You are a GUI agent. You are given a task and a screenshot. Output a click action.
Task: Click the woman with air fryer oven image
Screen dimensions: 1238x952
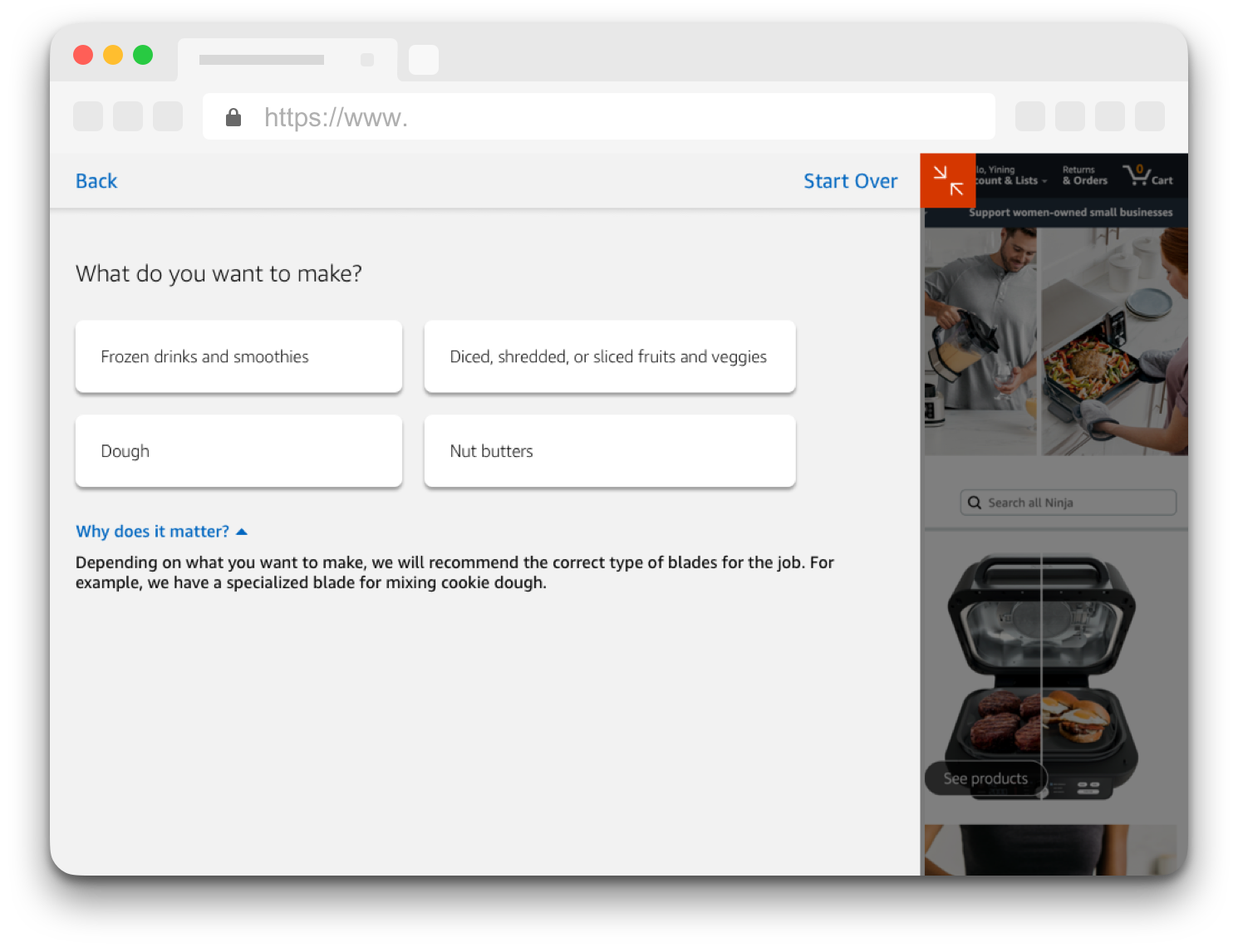point(1115,341)
